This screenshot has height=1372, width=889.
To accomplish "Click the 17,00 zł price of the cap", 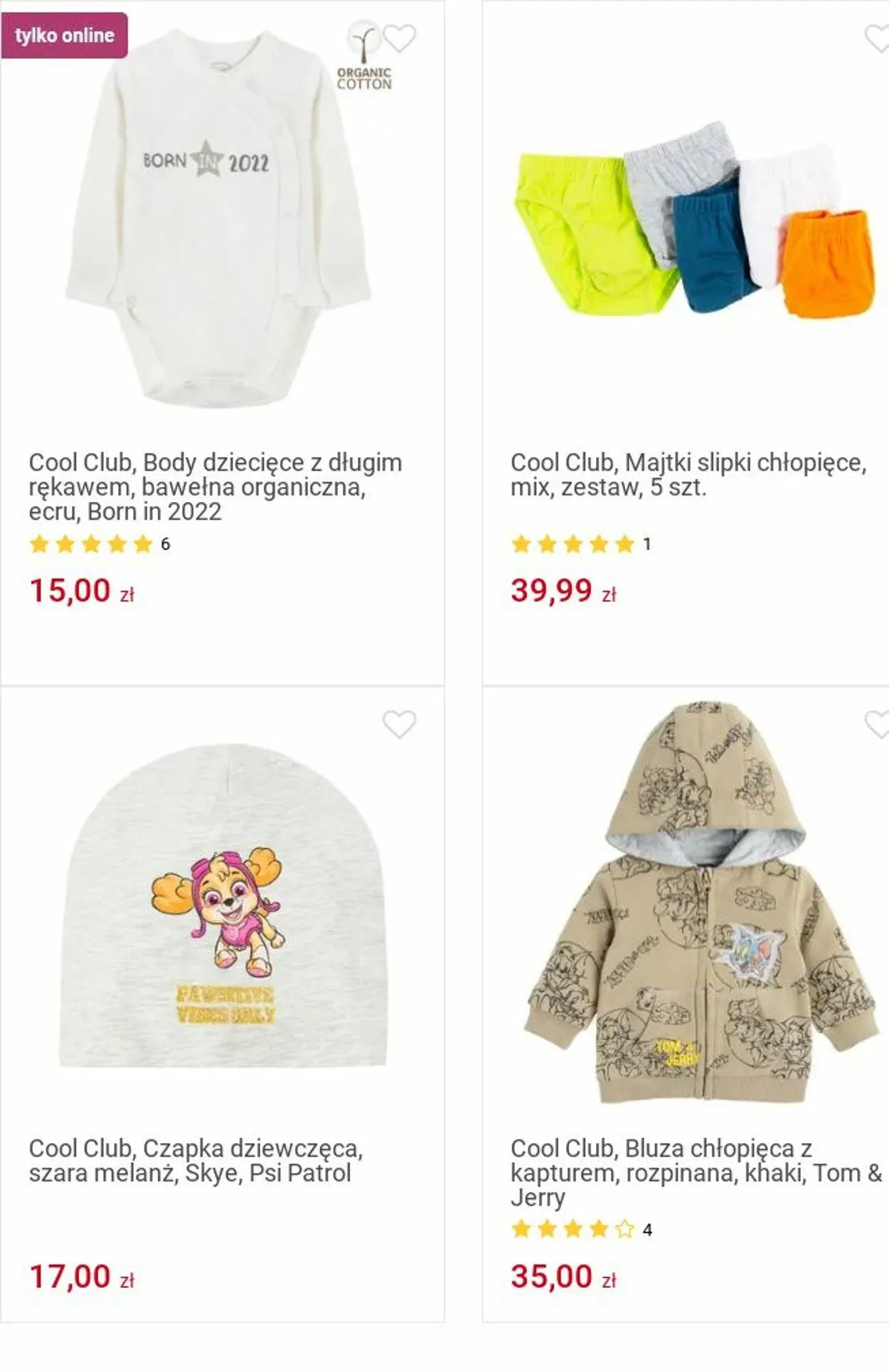I will [82, 1277].
